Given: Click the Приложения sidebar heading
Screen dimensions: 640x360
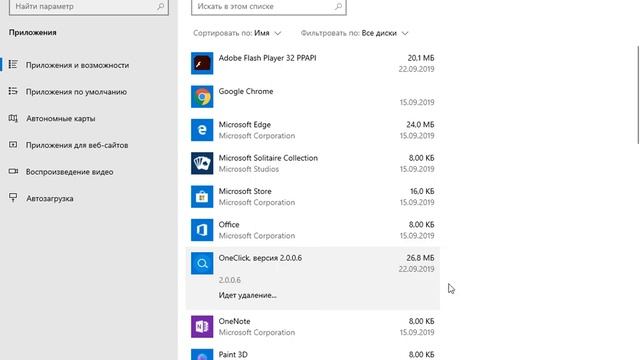Looking at the screenshot, I should [33, 32].
